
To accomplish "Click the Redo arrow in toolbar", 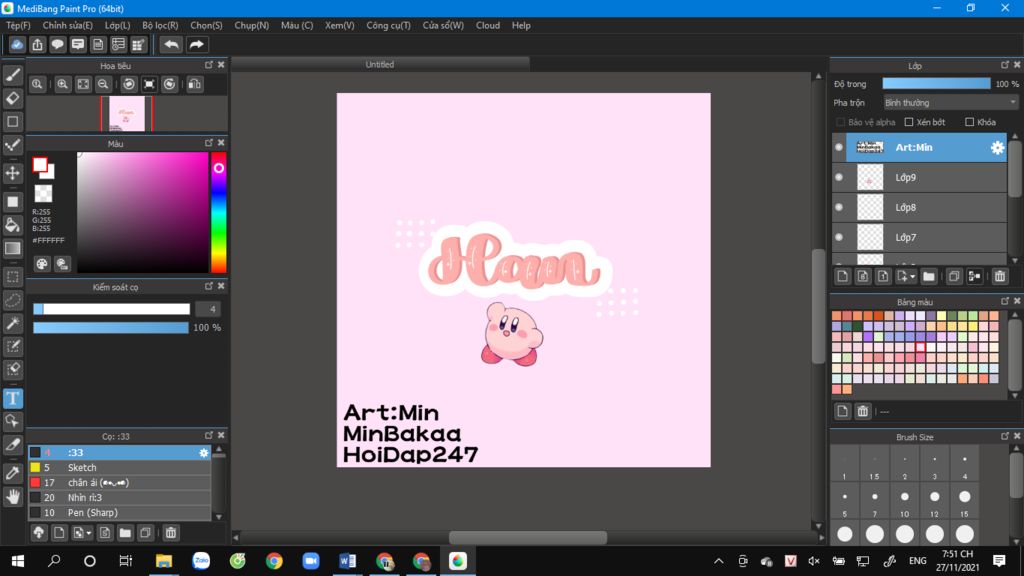I will 196,44.
